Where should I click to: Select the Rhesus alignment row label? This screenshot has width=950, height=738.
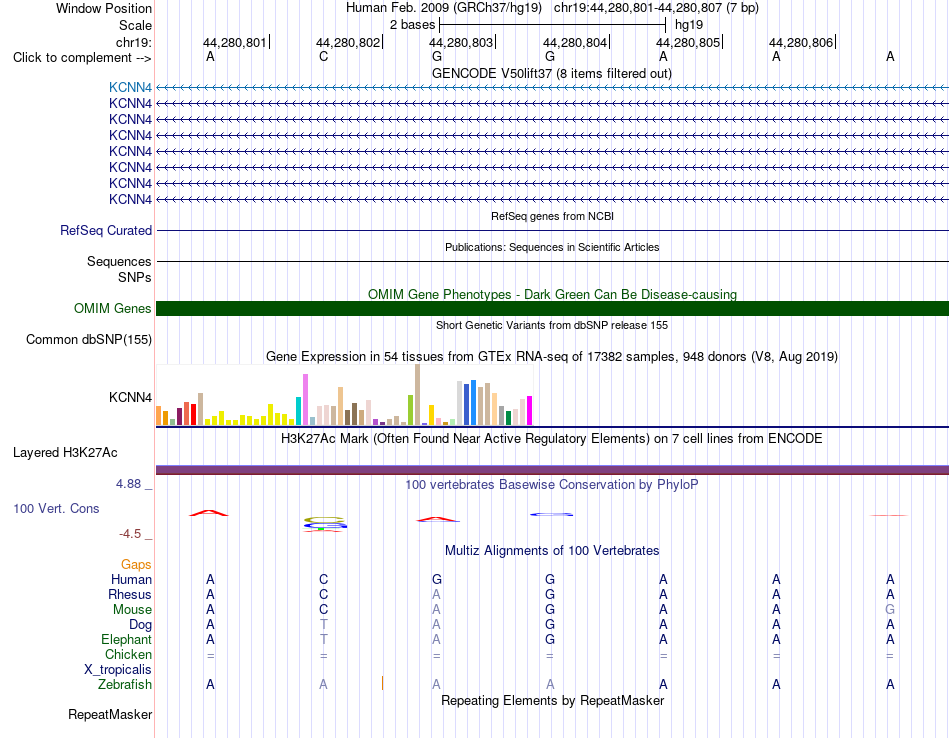tap(130, 594)
